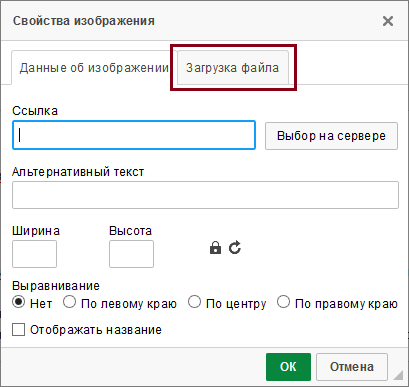
Task: Switch to the 'Загрузка файла' tab
Action: pos(233,68)
